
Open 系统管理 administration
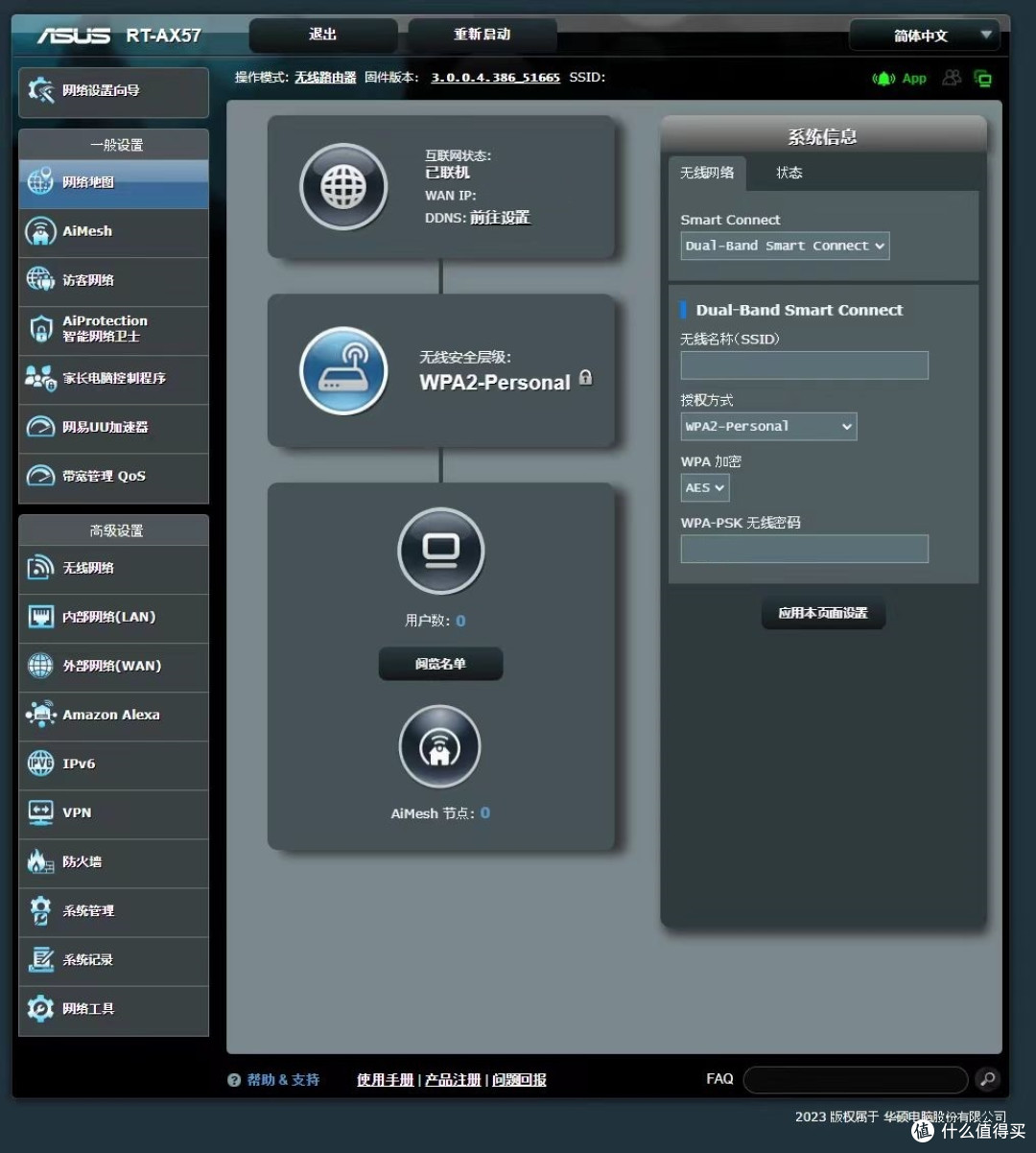coord(113,911)
